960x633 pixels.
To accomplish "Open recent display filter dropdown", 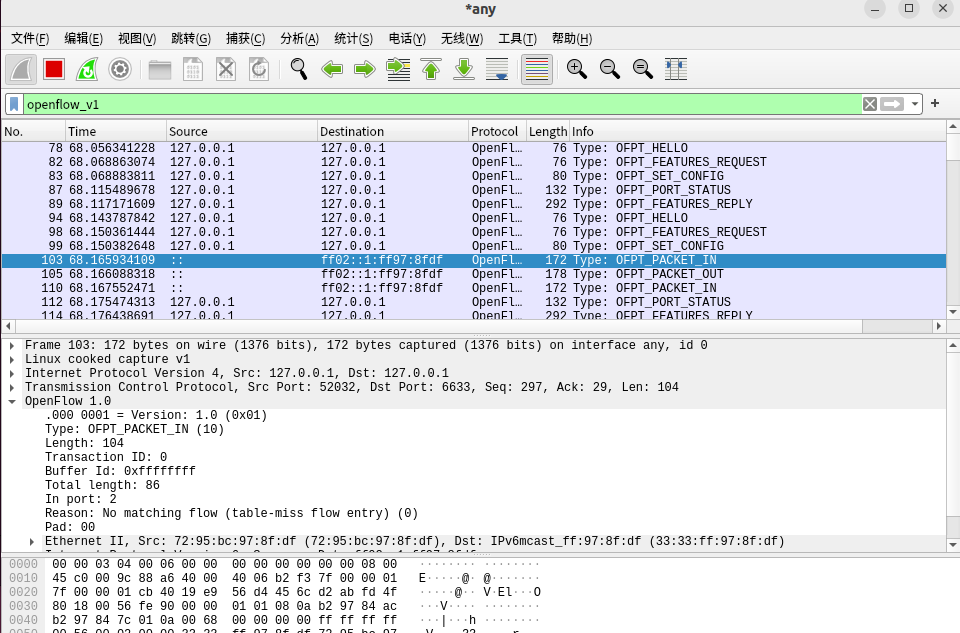I will (915, 104).
